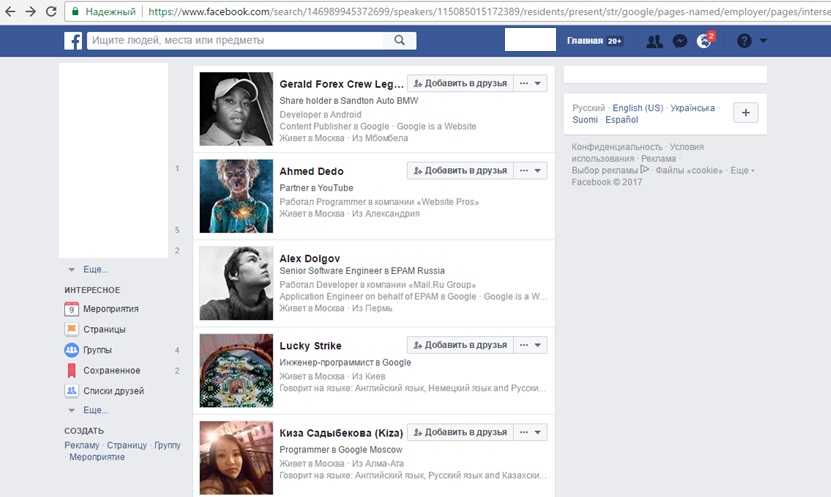The width and height of the screenshot is (831, 497).
Task: Open options dropdown for Lucky Strike
Action: (531, 345)
